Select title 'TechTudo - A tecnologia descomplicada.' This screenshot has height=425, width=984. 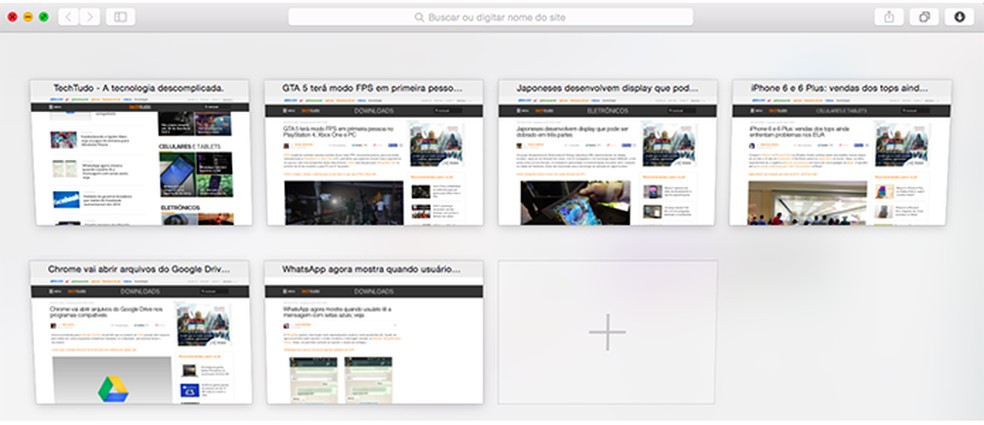139,89
